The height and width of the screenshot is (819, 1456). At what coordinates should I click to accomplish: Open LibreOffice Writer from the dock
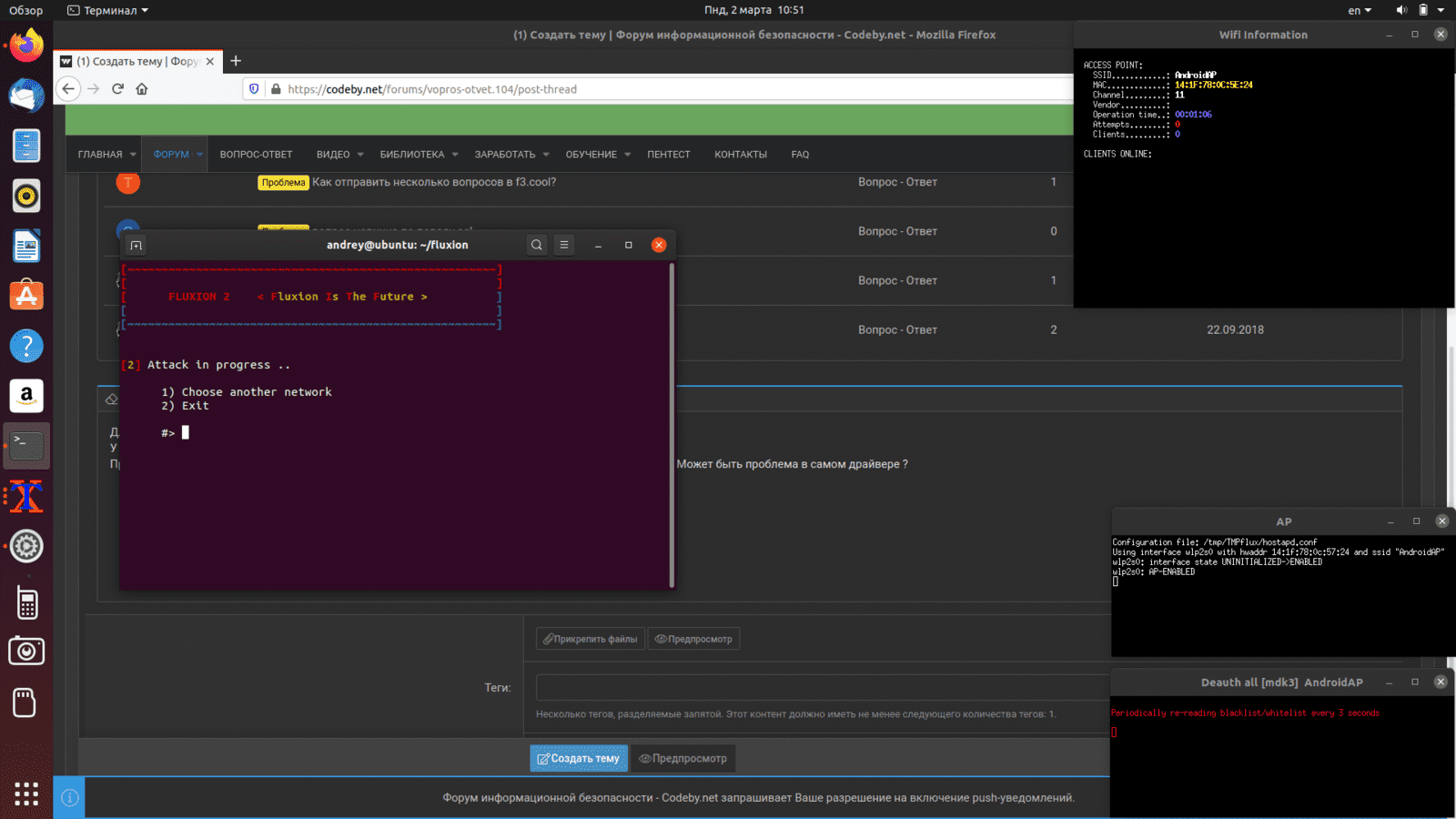26,246
